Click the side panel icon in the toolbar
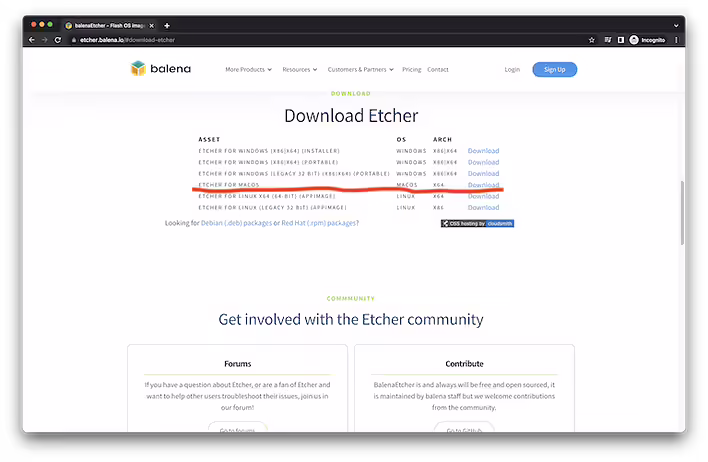This screenshot has height=462, width=708. point(621,40)
